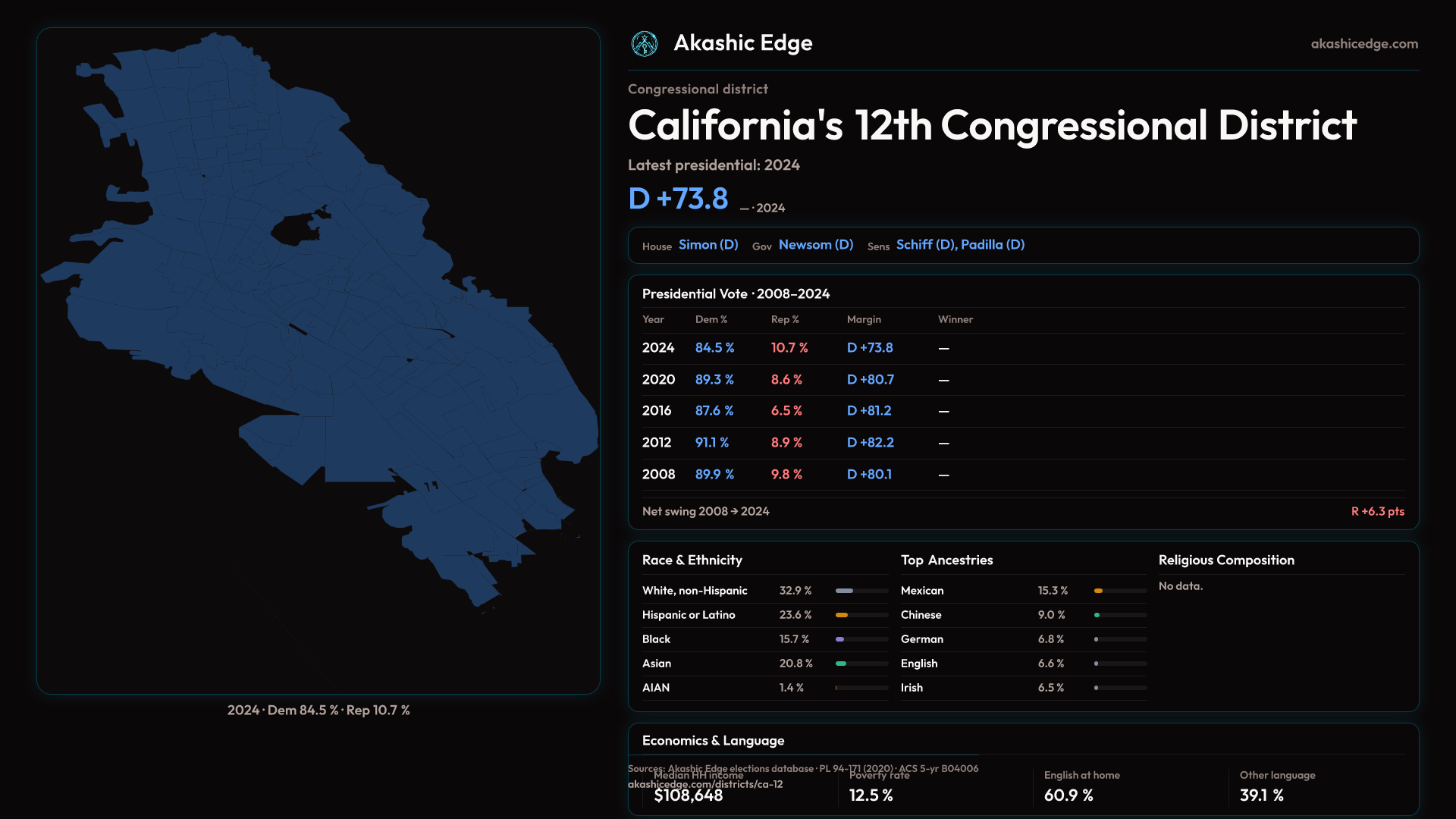Click the akashicedge.com/districts/ca-12 source URL

tap(704, 785)
